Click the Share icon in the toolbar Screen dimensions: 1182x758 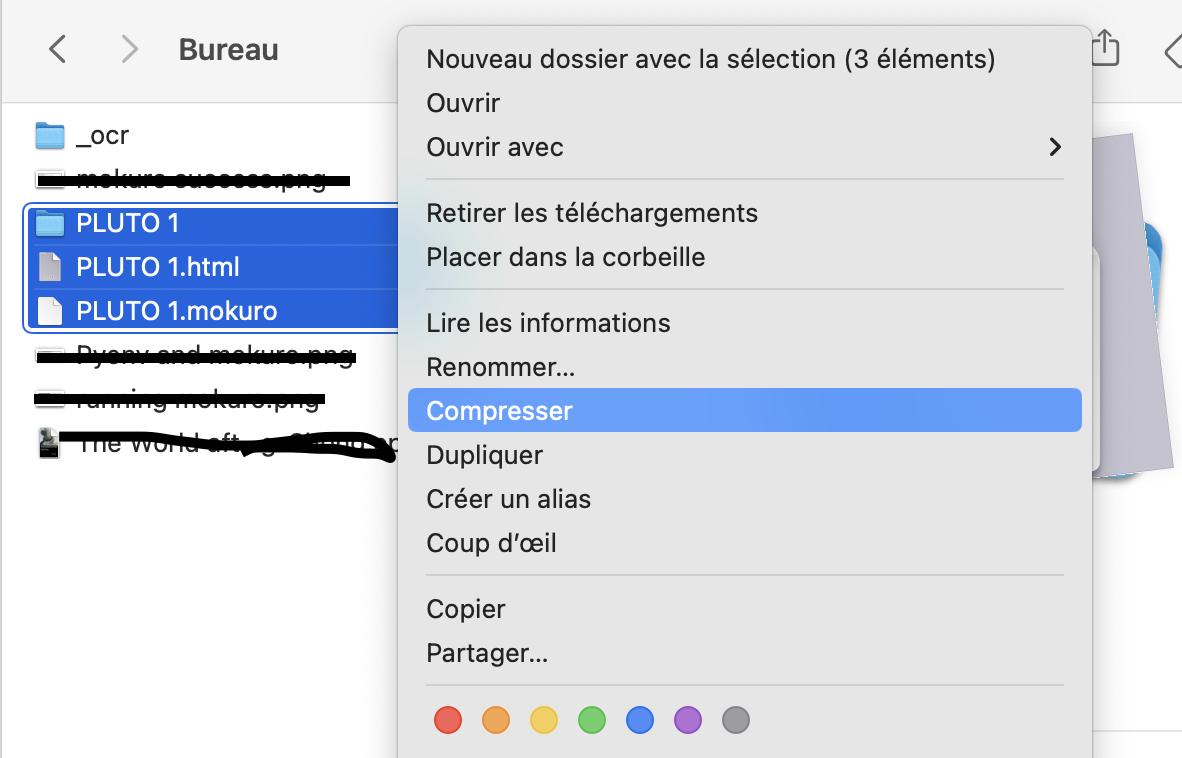pos(1105,47)
